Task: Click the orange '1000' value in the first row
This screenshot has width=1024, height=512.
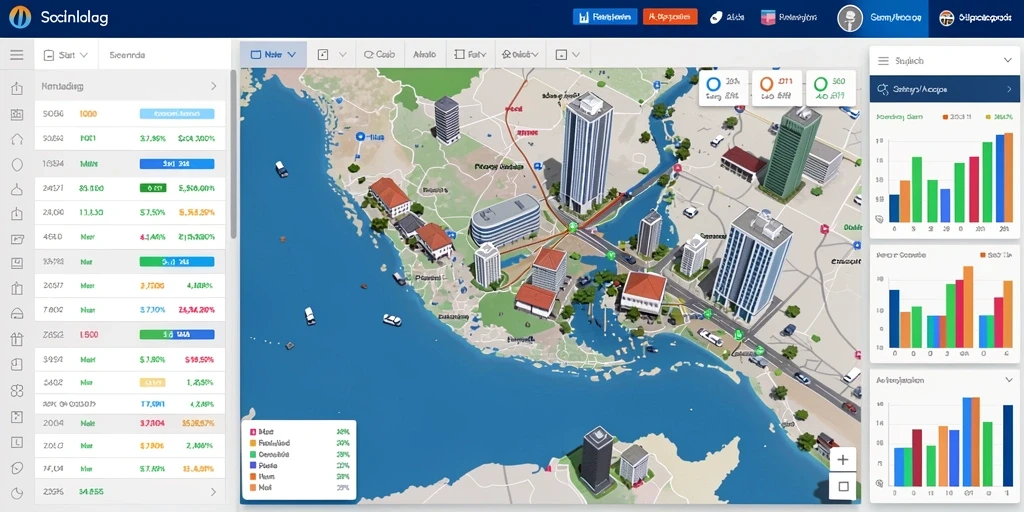Action: click(88, 114)
